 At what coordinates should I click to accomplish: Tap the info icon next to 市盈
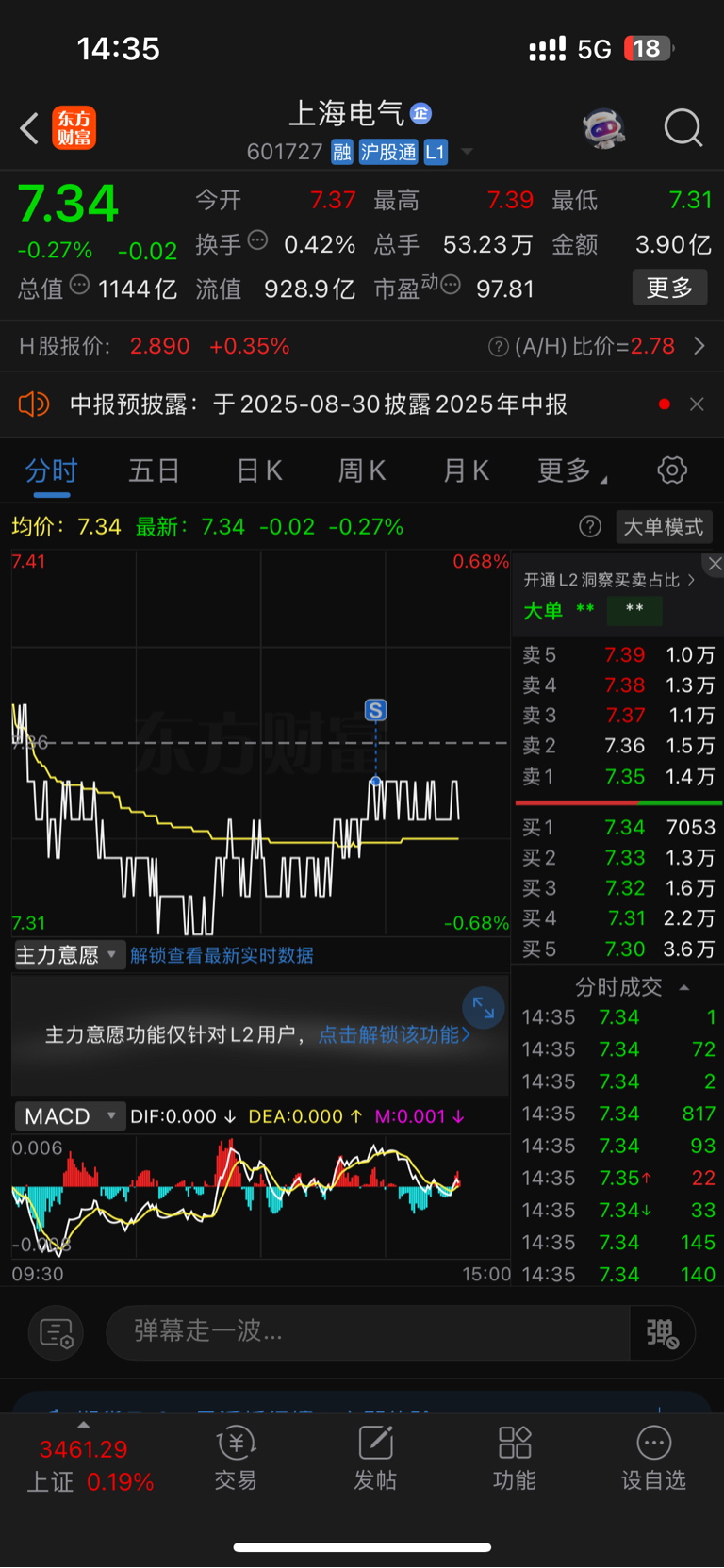coord(451,285)
